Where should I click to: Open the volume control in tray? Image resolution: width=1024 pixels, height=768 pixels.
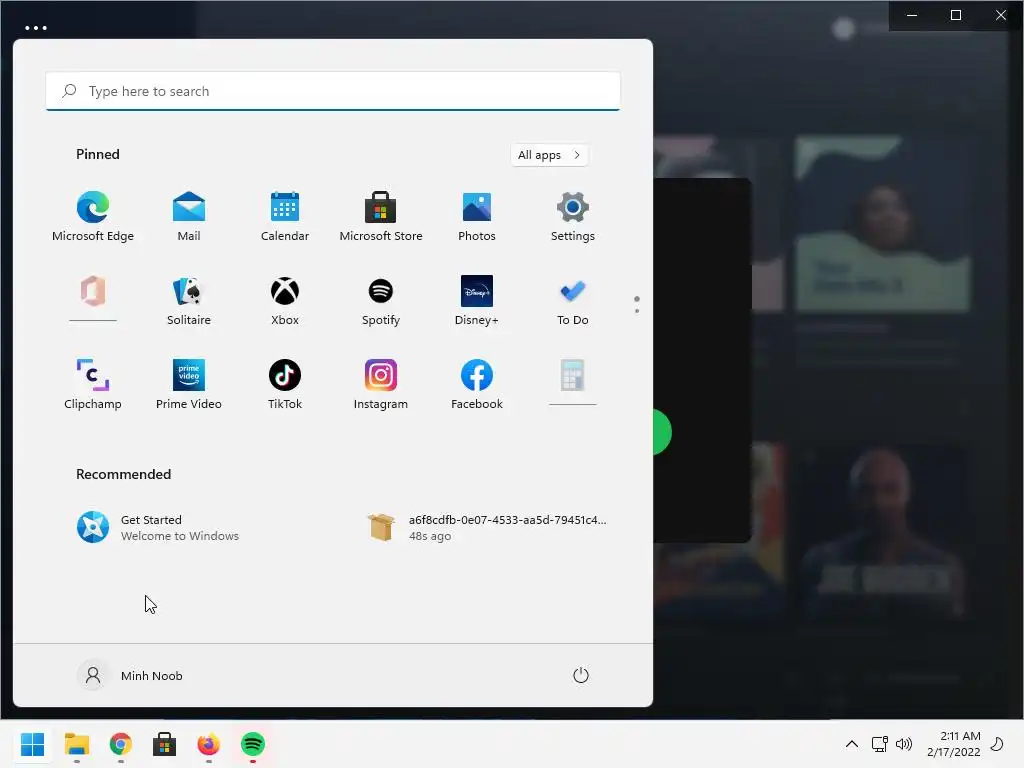[x=904, y=744]
